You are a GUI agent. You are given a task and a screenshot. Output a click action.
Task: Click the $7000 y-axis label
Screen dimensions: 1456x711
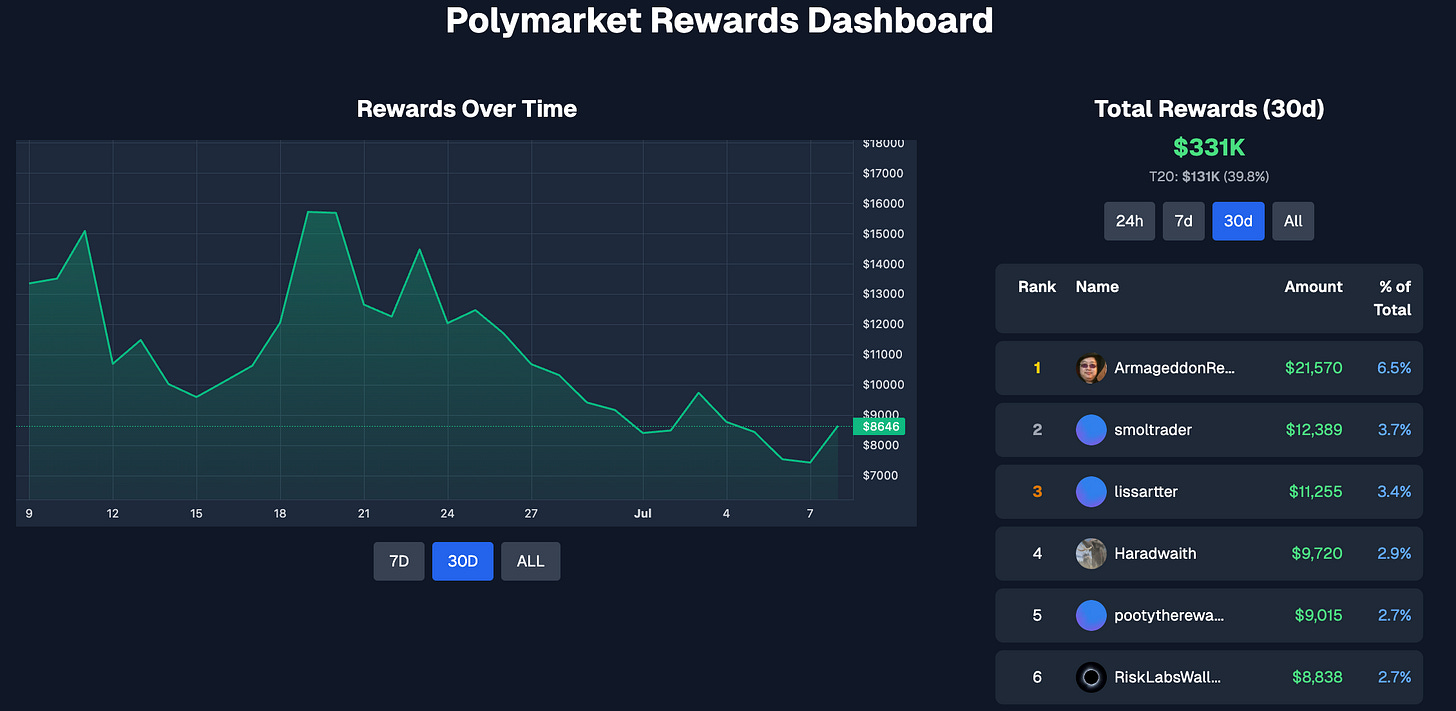coord(882,475)
